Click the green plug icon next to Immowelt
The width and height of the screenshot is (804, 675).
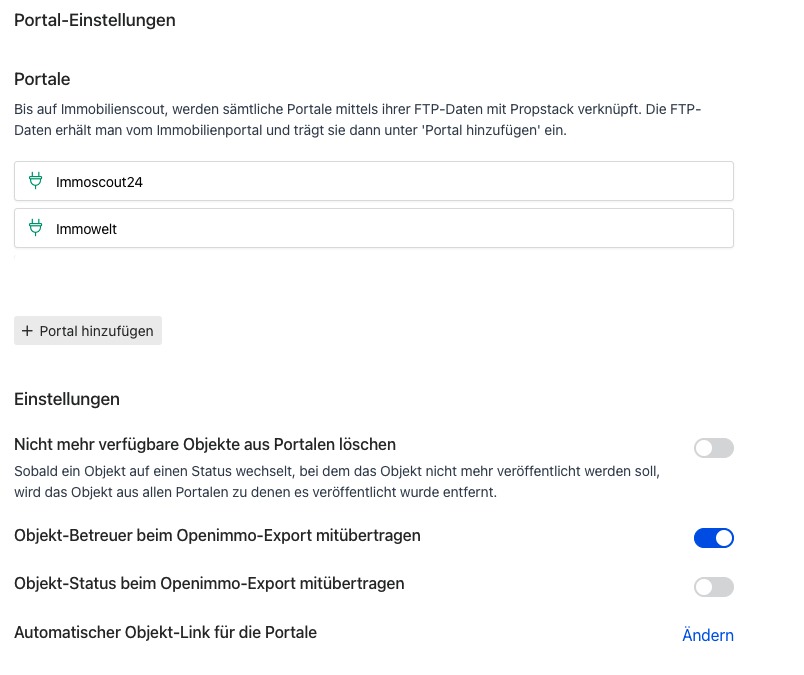(x=36, y=228)
